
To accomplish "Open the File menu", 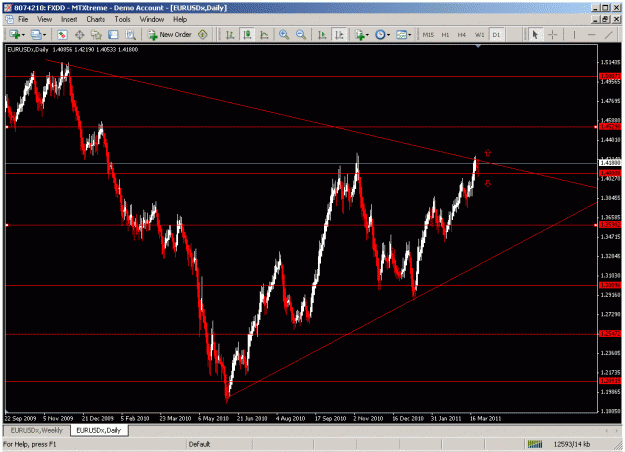I will (x=23, y=19).
